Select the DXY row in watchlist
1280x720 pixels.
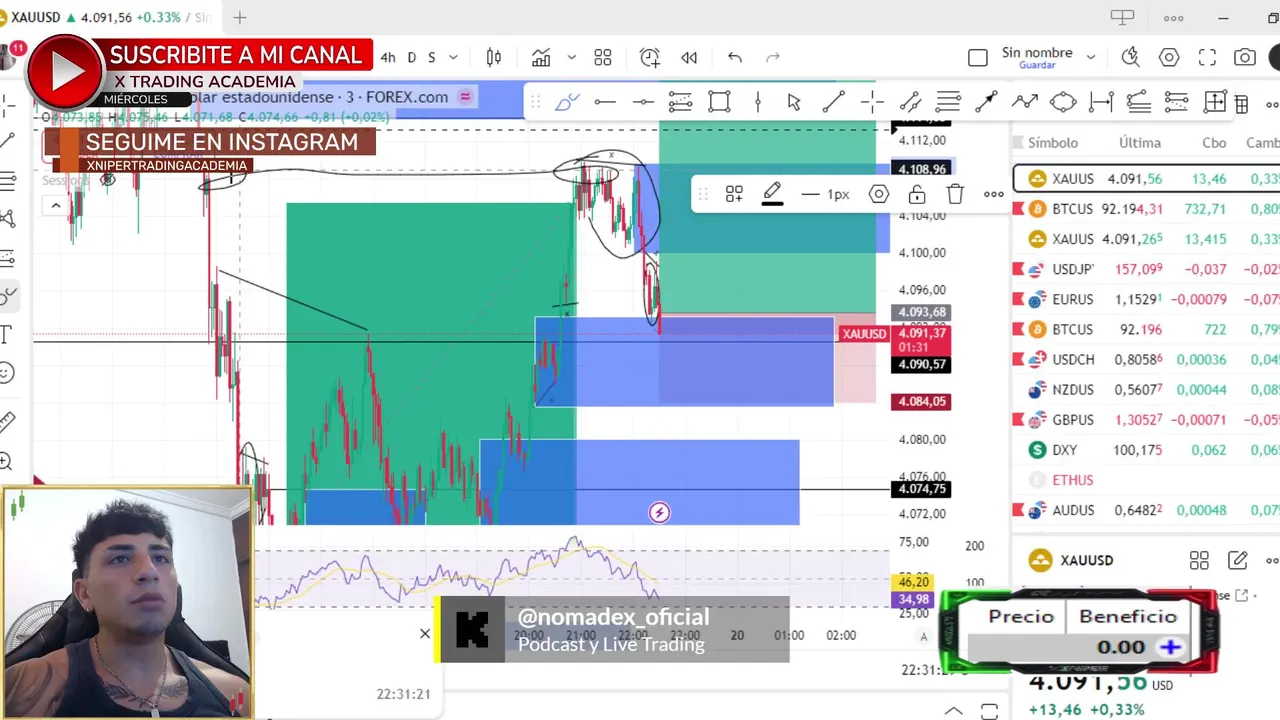coord(1146,450)
